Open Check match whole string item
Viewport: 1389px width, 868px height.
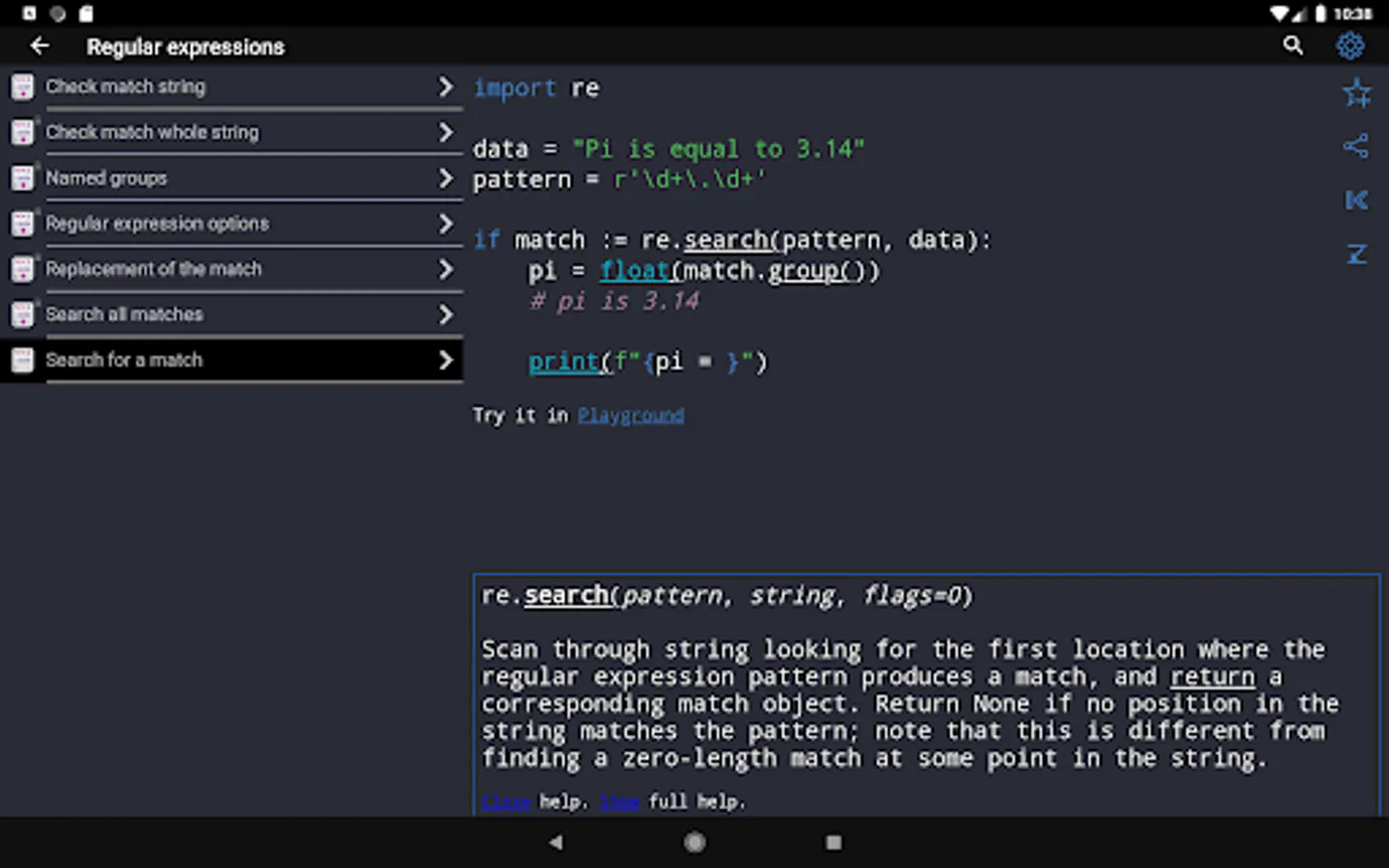tap(152, 132)
